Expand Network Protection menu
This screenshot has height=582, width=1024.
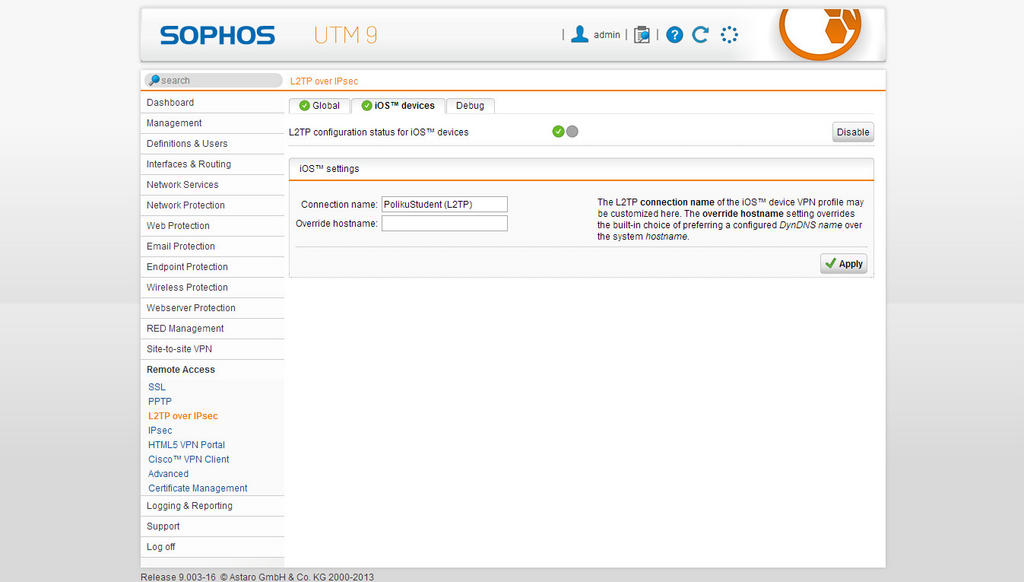tap(212, 205)
